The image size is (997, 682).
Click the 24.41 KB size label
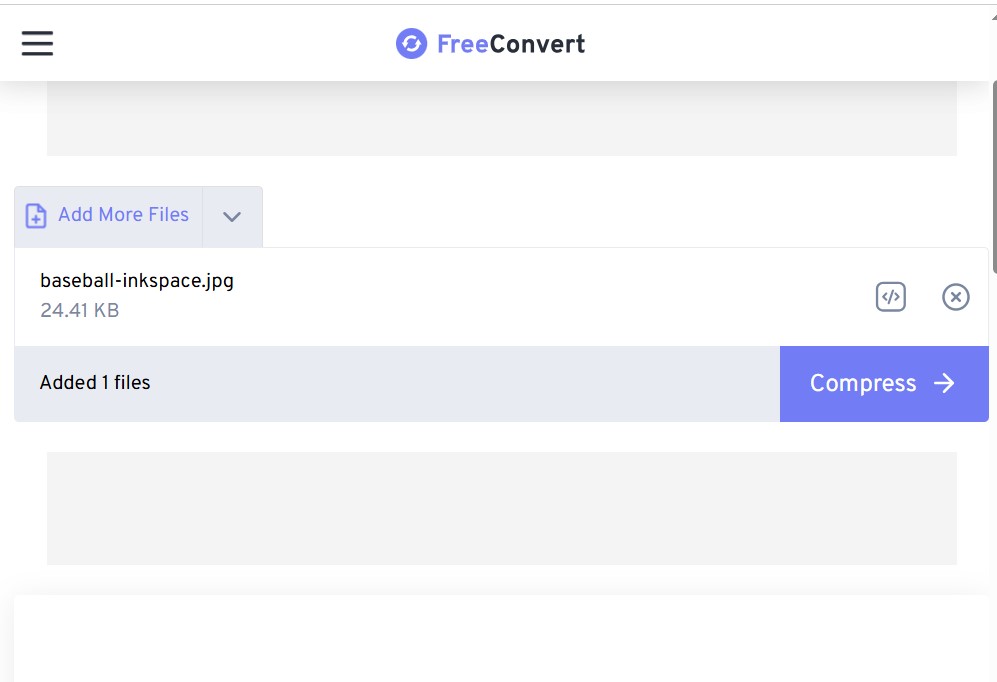click(x=79, y=310)
